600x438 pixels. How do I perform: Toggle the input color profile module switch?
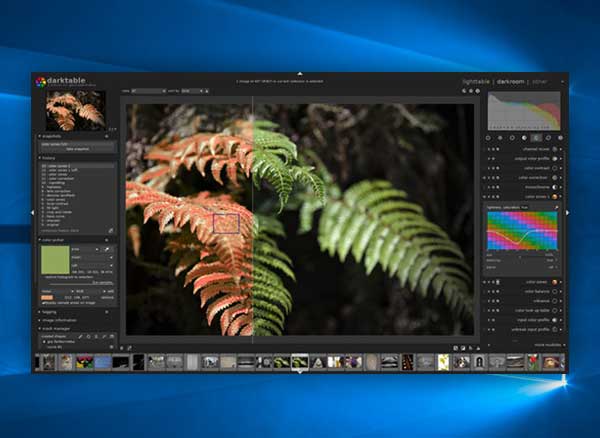[555, 320]
